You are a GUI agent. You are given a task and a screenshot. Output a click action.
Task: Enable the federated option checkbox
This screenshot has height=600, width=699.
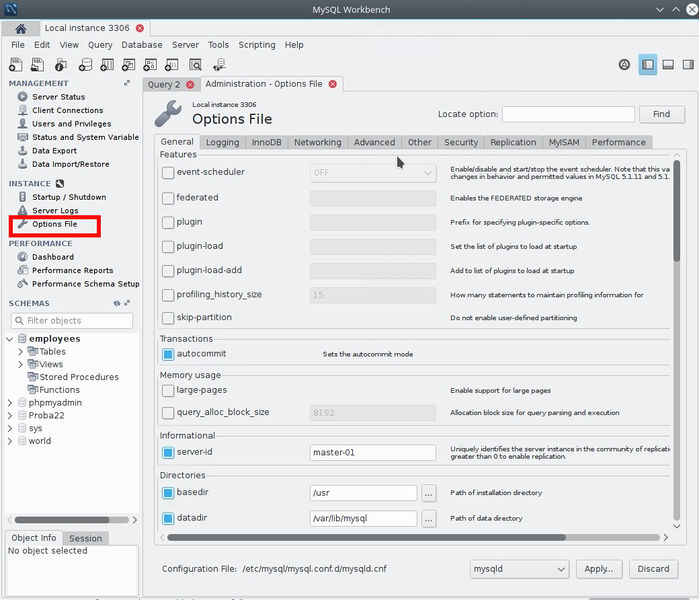click(168, 198)
